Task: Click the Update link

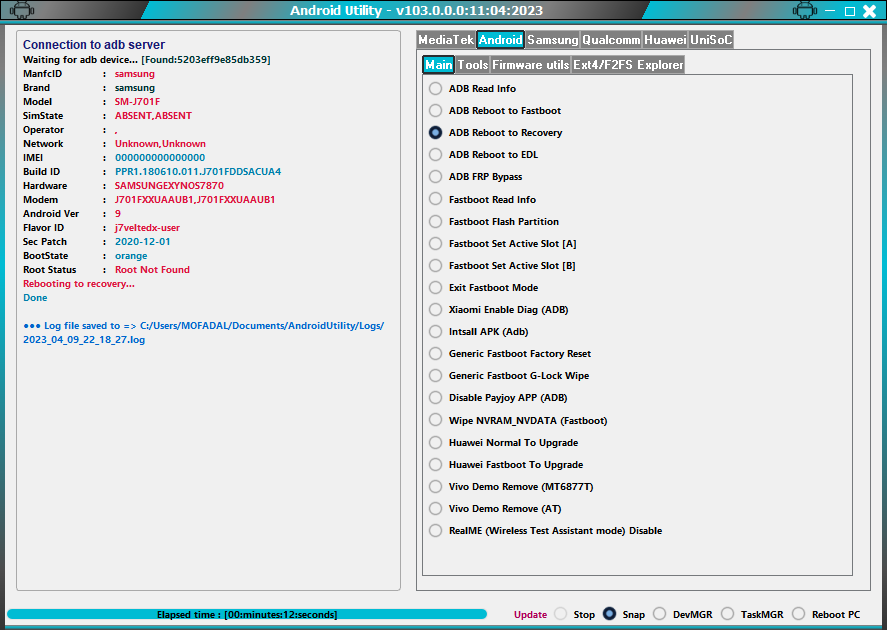Action: click(530, 615)
